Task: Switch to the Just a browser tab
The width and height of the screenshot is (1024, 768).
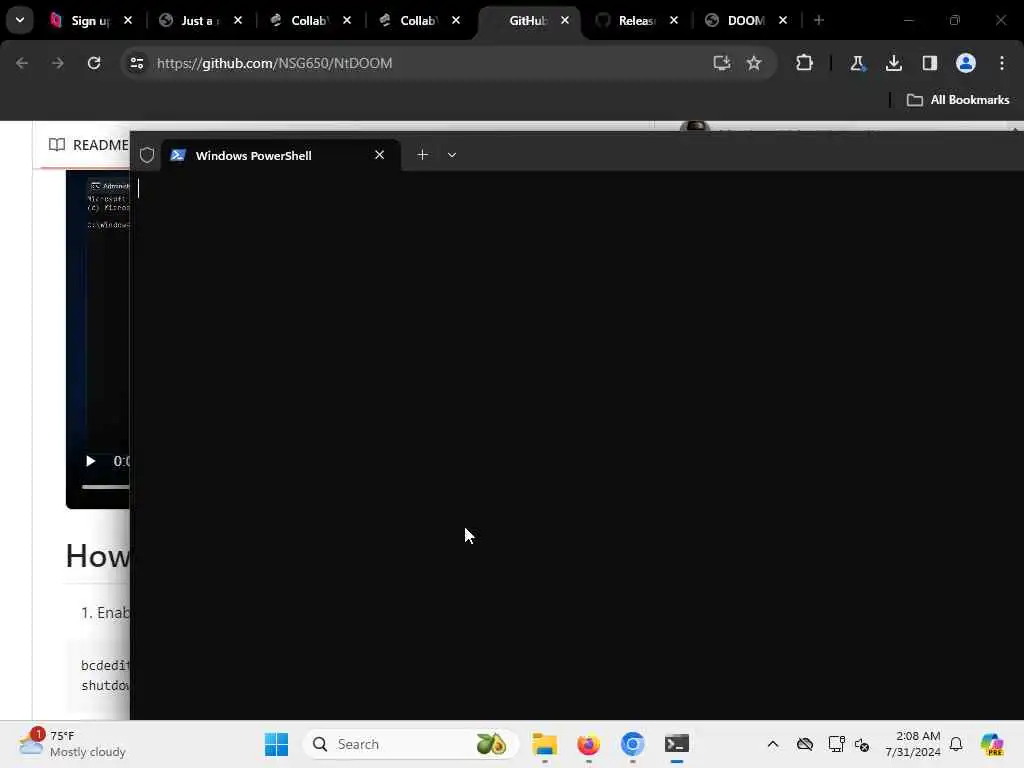Action: point(200,21)
